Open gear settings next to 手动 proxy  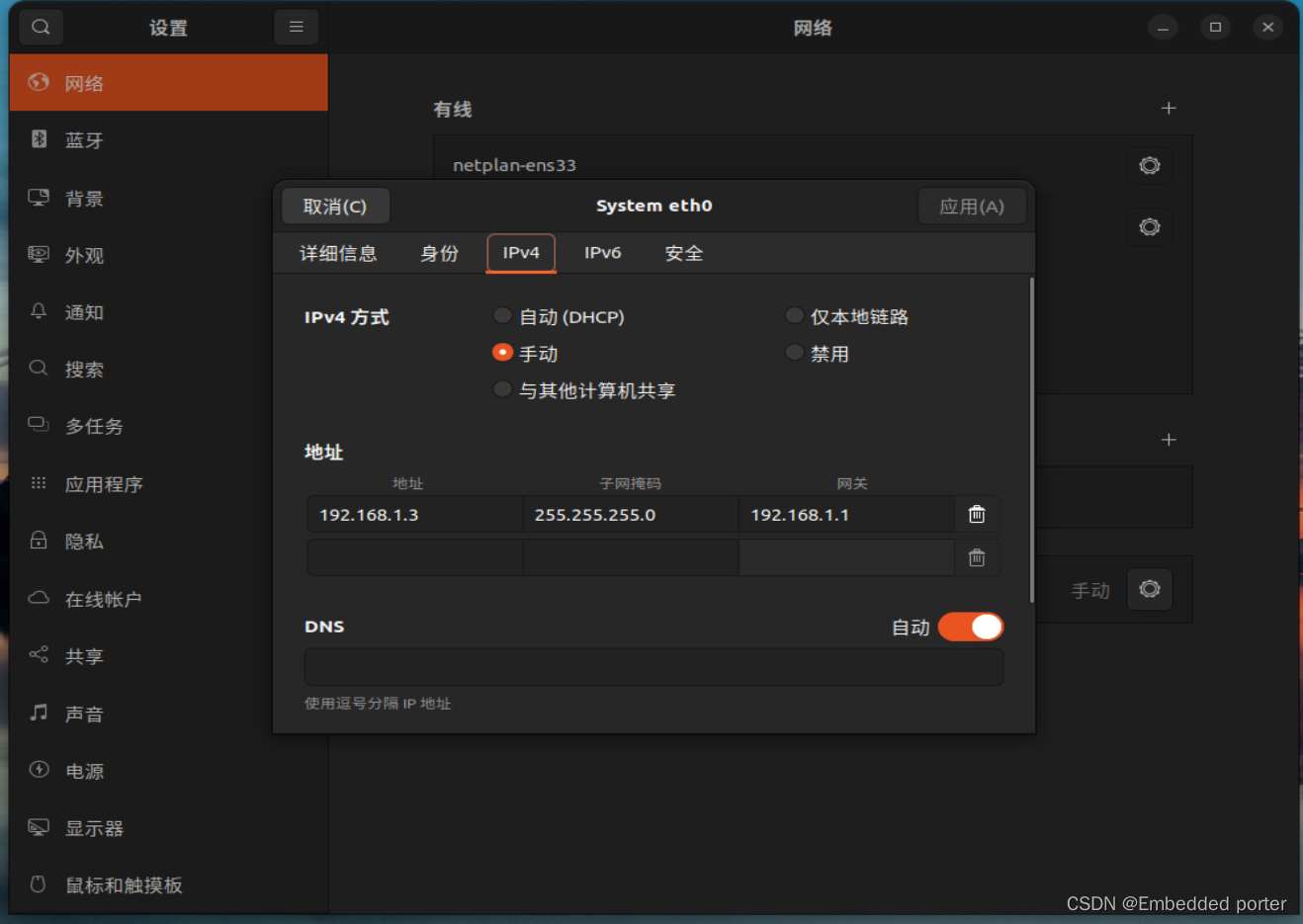(1150, 589)
